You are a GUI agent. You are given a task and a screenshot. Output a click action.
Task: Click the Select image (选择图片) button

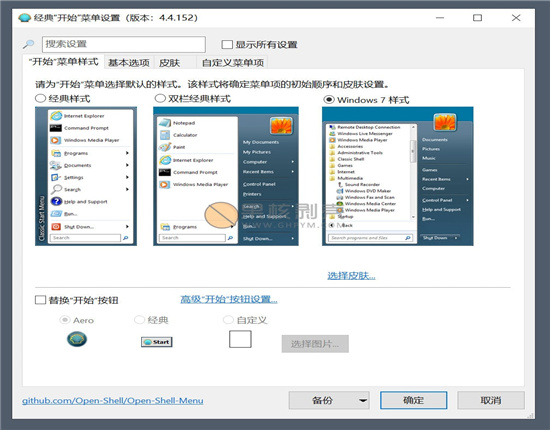(315, 344)
